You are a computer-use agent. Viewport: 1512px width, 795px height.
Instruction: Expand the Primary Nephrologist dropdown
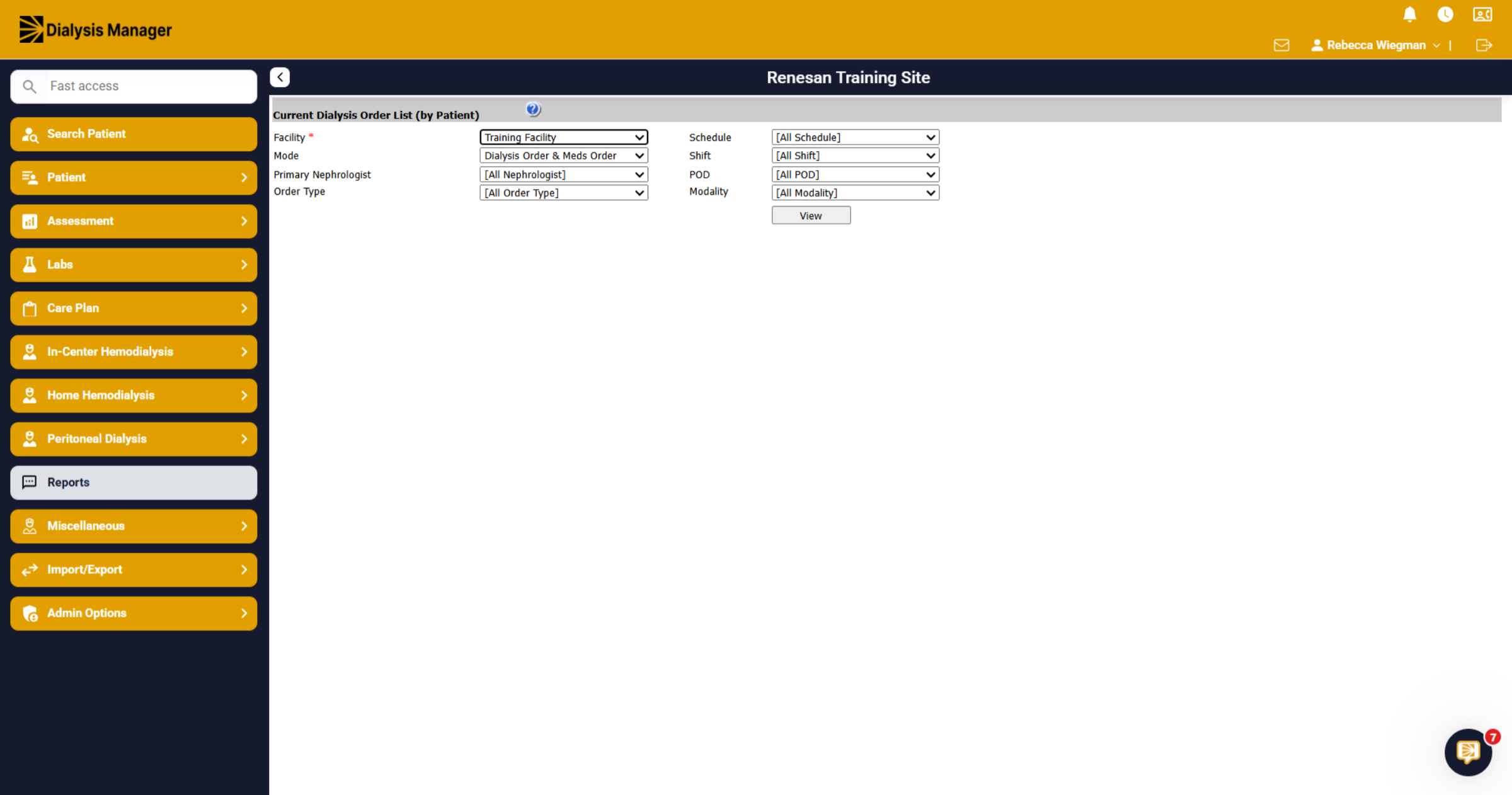564,174
